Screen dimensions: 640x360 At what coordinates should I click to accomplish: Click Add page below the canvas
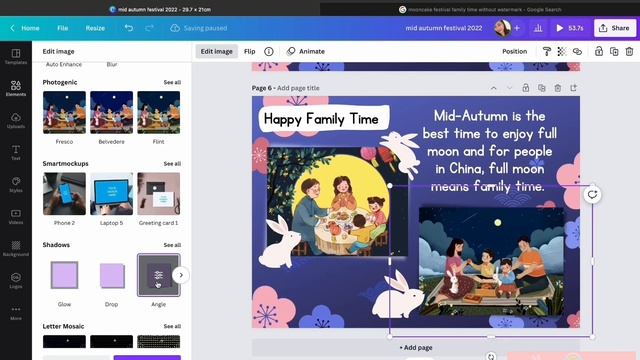coord(416,348)
